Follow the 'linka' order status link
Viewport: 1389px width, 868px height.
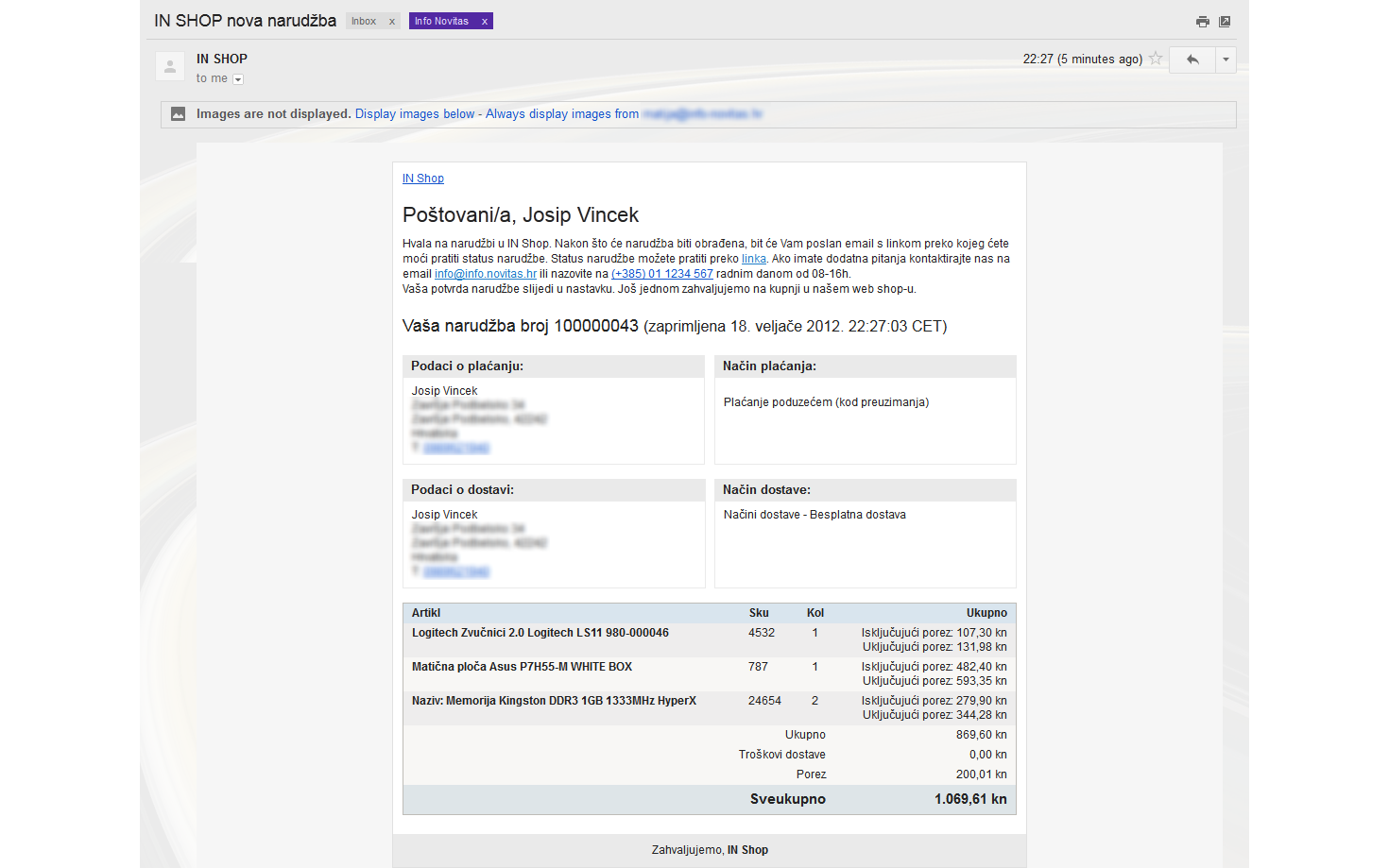click(754, 259)
